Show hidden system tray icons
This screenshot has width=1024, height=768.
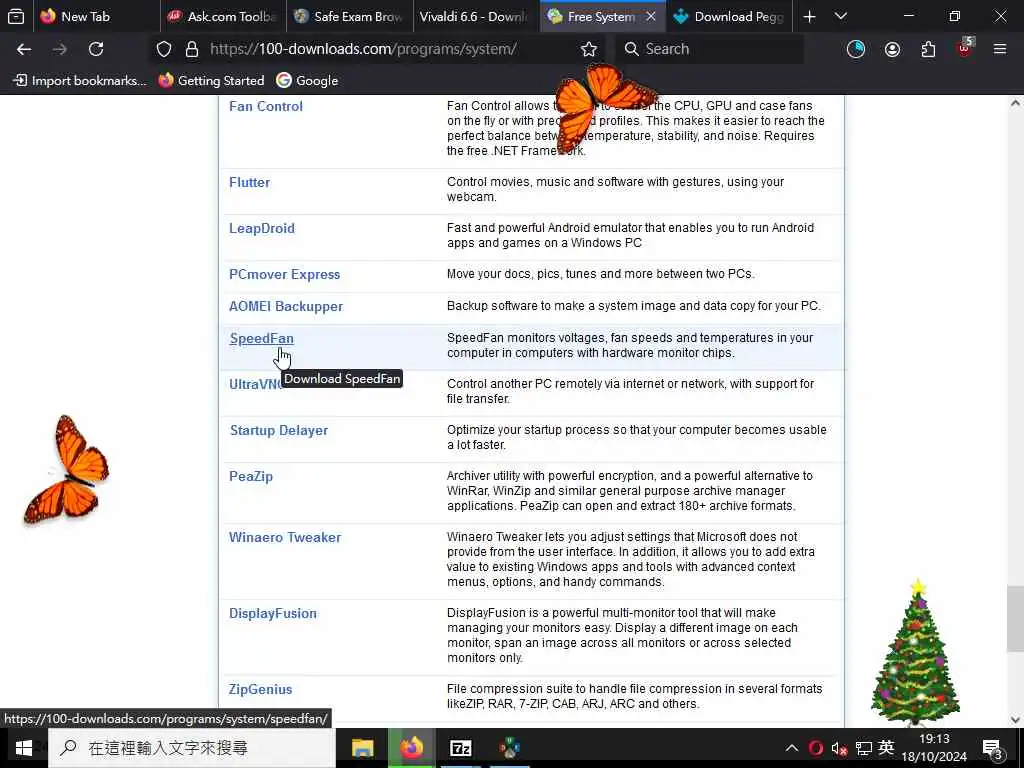coord(792,748)
